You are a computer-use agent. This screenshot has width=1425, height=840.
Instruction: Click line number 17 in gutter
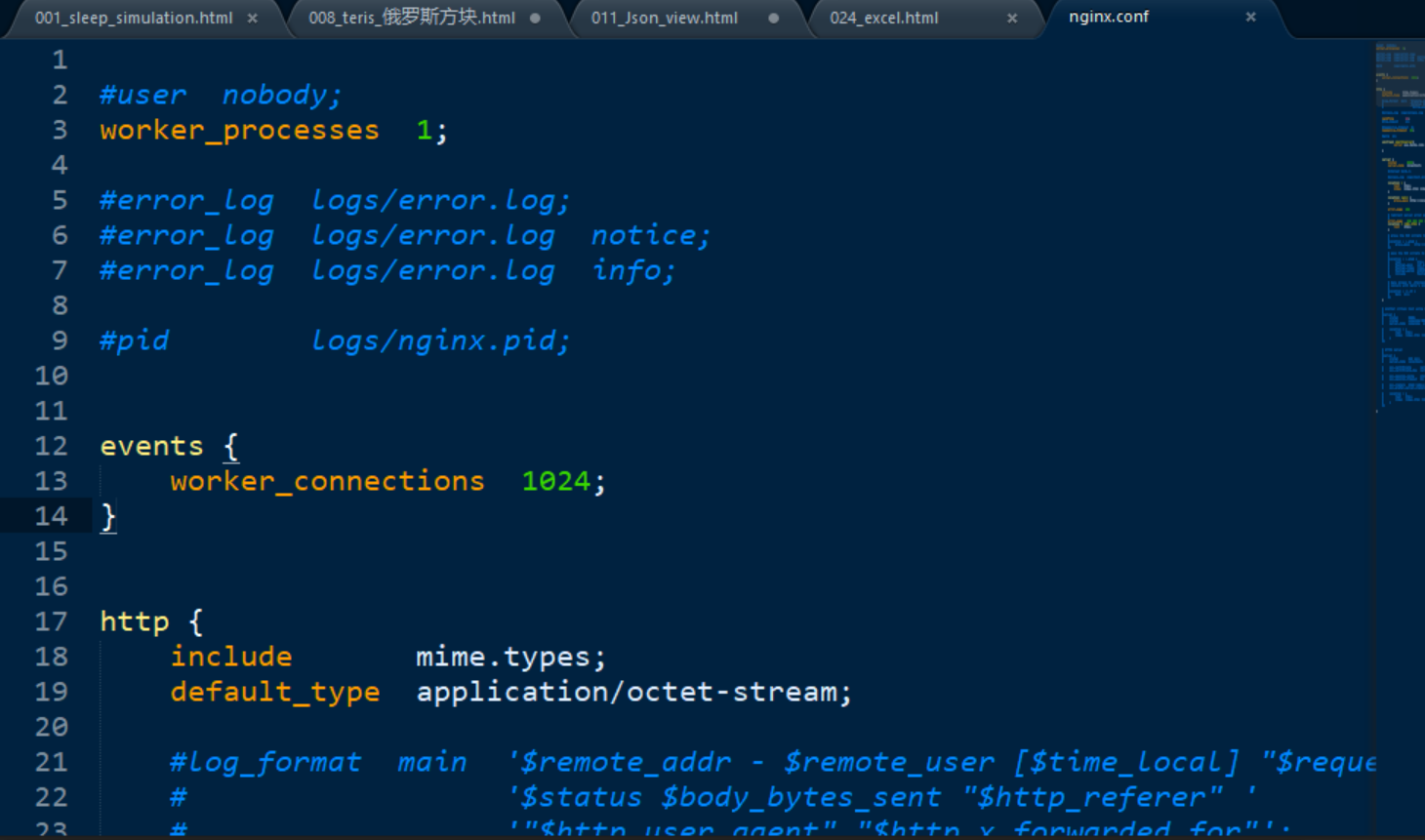pyautogui.click(x=52, y=621)
